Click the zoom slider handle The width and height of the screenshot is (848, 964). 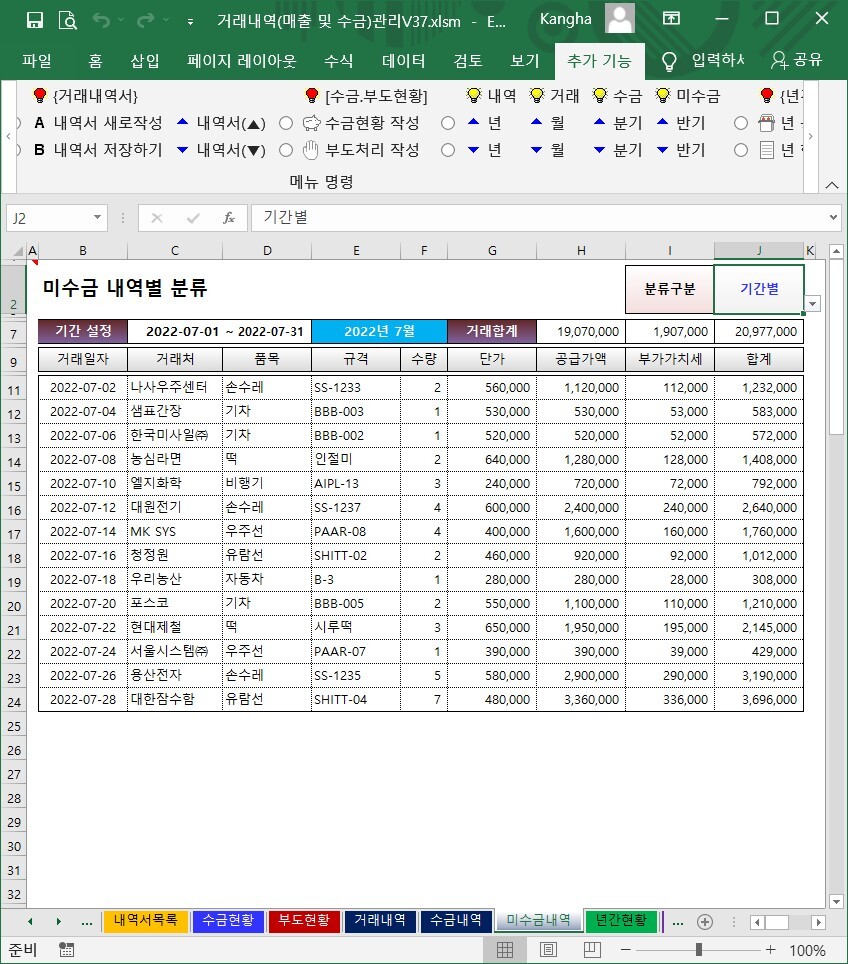coord(699,950)
